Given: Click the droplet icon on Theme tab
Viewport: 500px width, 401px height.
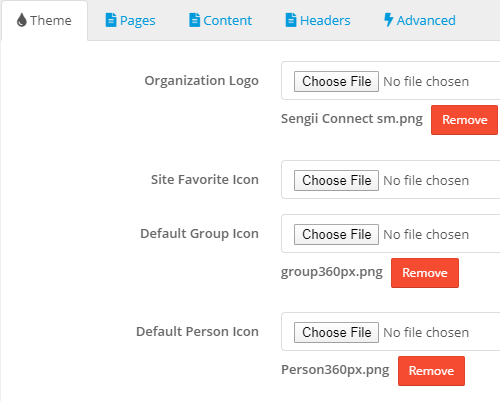Looking at the screenshot, I should tap(22, 20).
